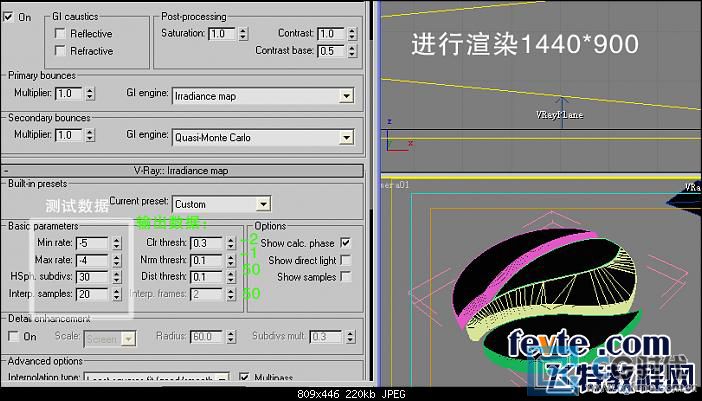Click the Nrm thresh value field
This screenshot has height=401, width=702.
[x=206, y=260]
